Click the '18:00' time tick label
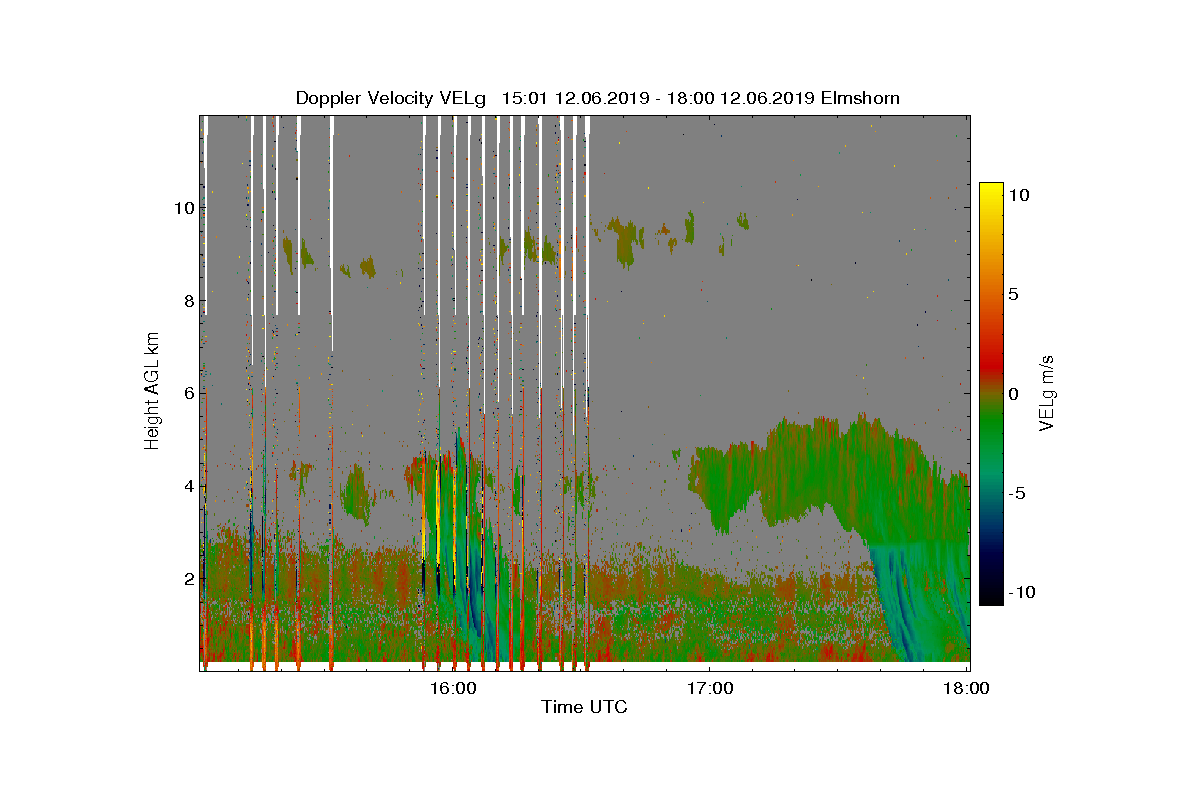This screenshot has height=800, width=1200. coord(967,688)
